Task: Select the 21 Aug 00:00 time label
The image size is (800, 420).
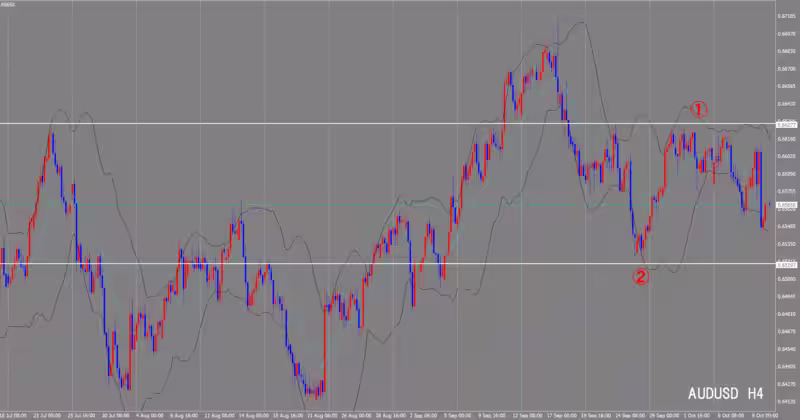Action: point(322,414)
